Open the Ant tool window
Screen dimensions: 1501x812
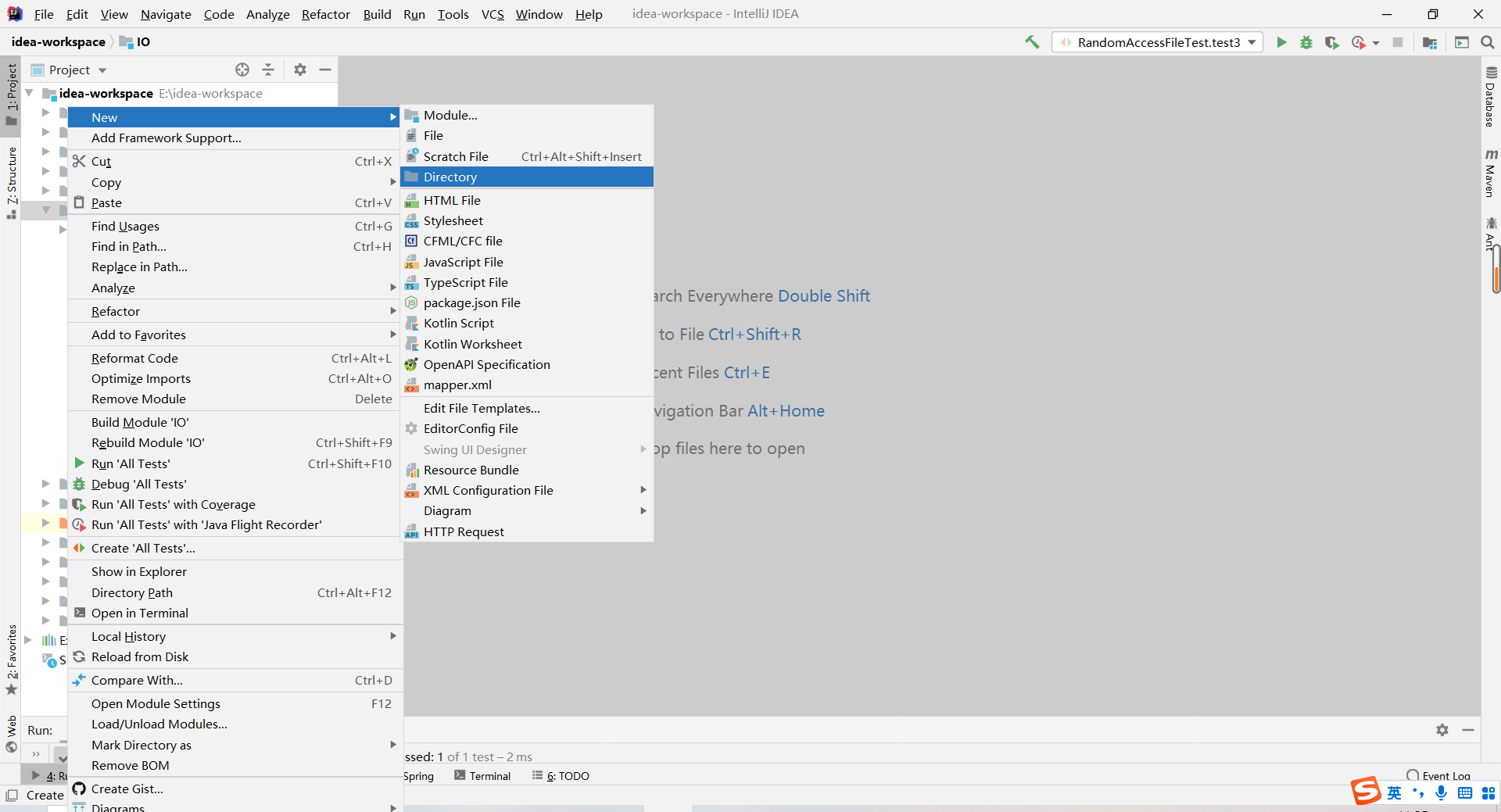click(1491, 234)
